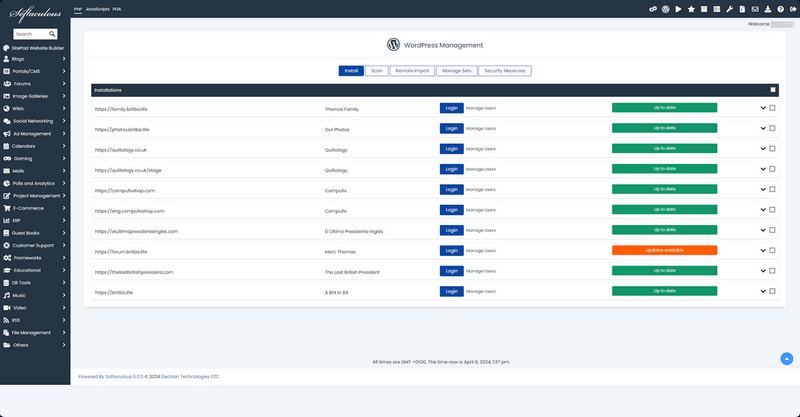Viewport: 800px width, 417px height.
Task: Click the E-Commerce cart icon in sidebar
Action: point(7,208)
